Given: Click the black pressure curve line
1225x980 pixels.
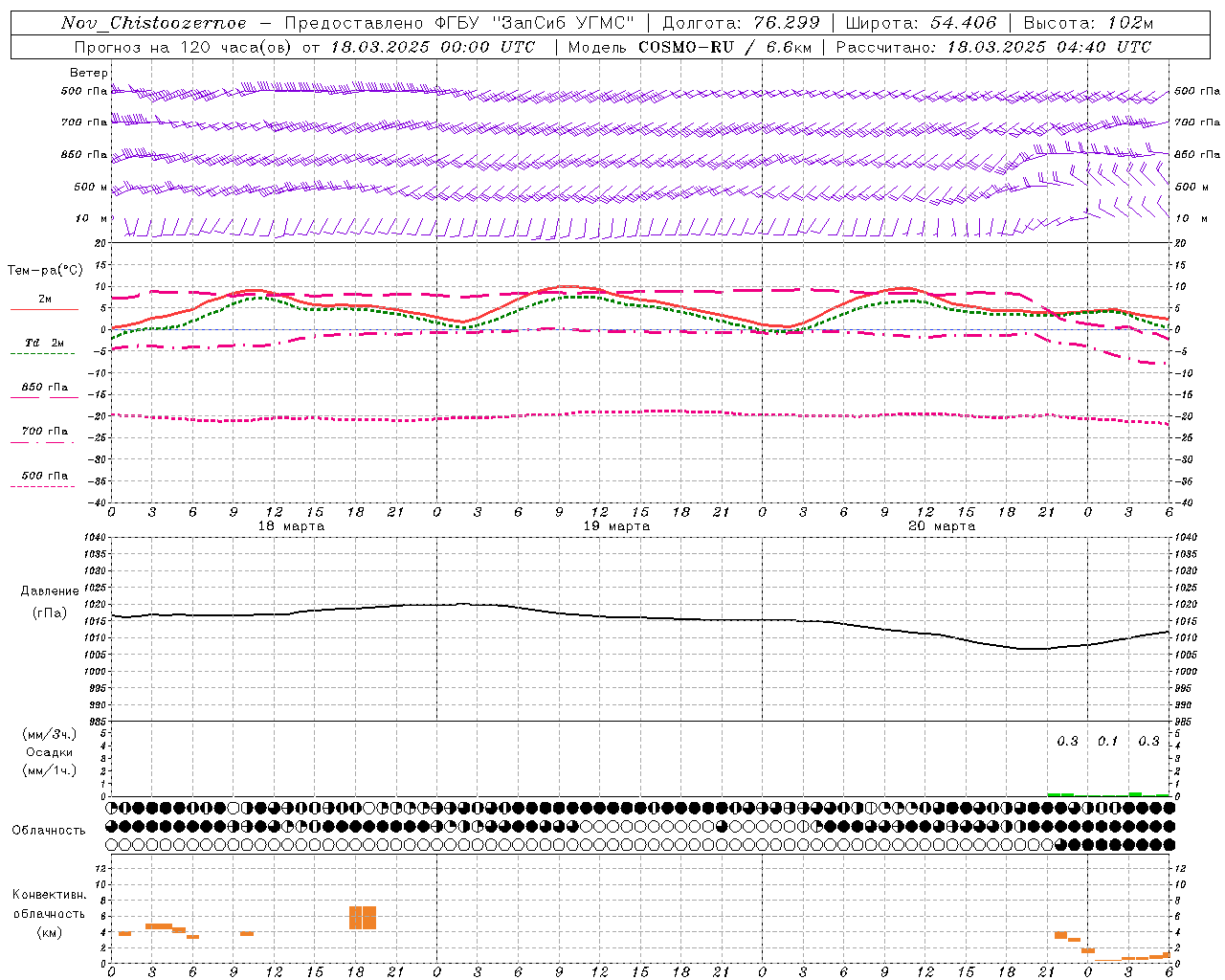Looking at the screenshot, I should point(639,618).
